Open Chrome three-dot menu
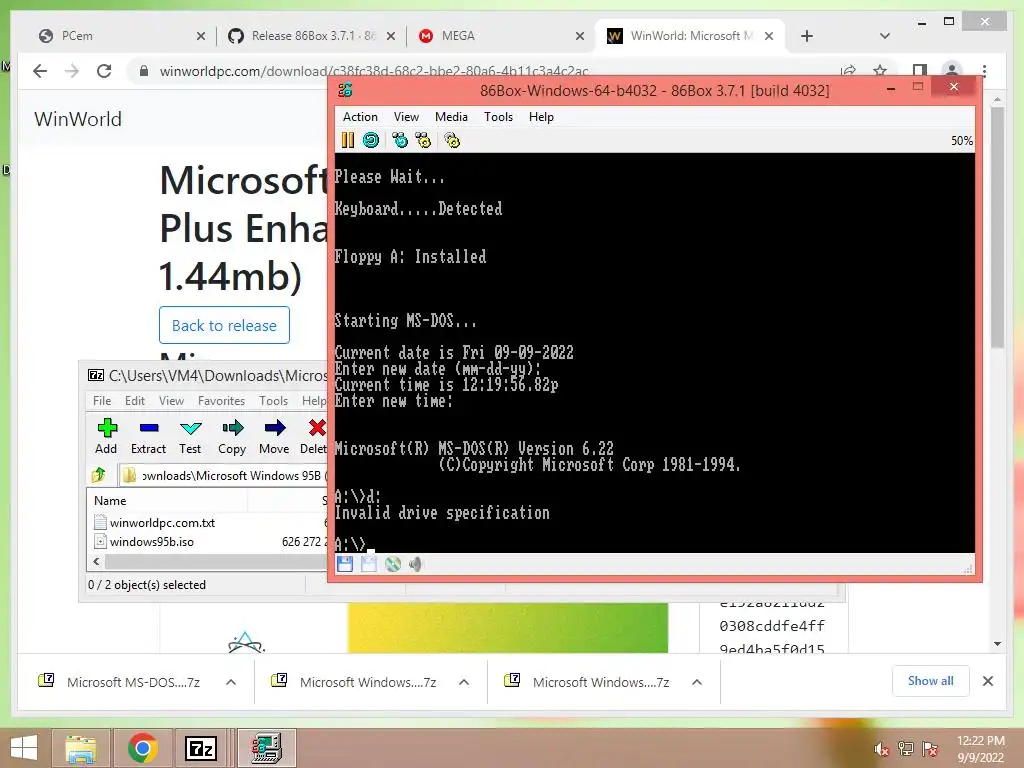The image size is (1024, 768). coord(984,71)
